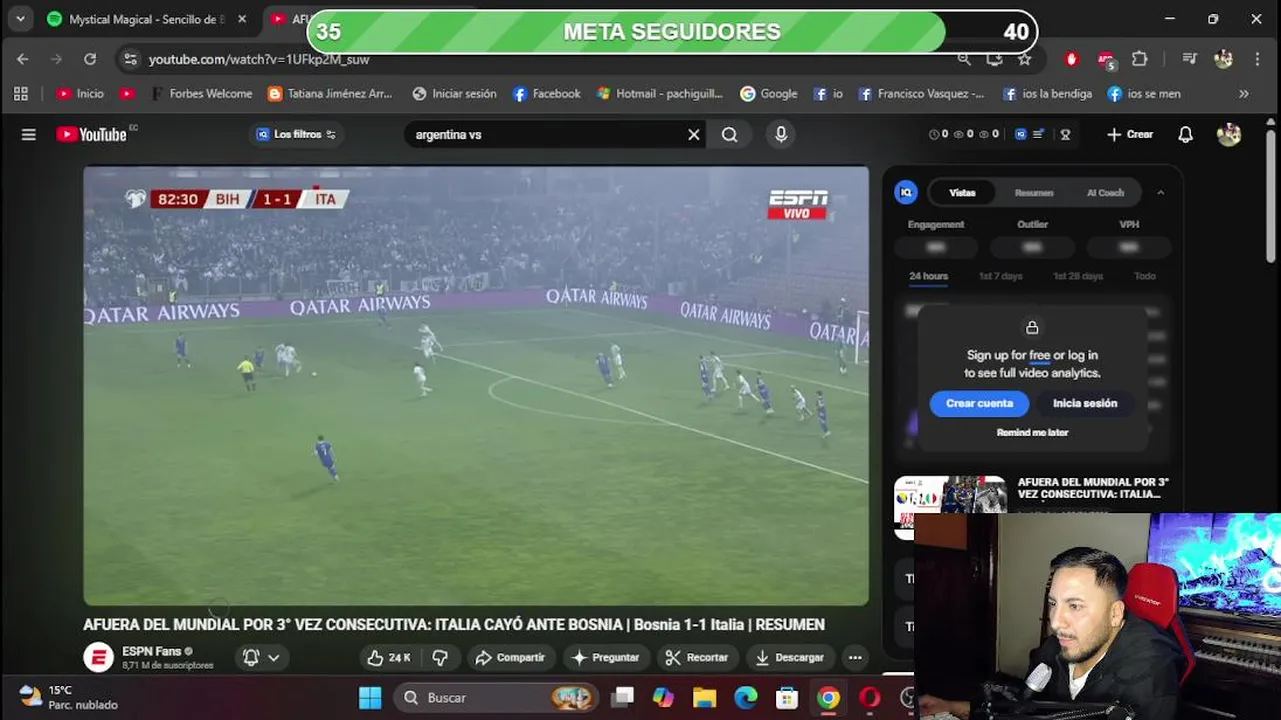
Task: Open the account avatar menu
Action: pyautogui.click(x=1229, y=134)
